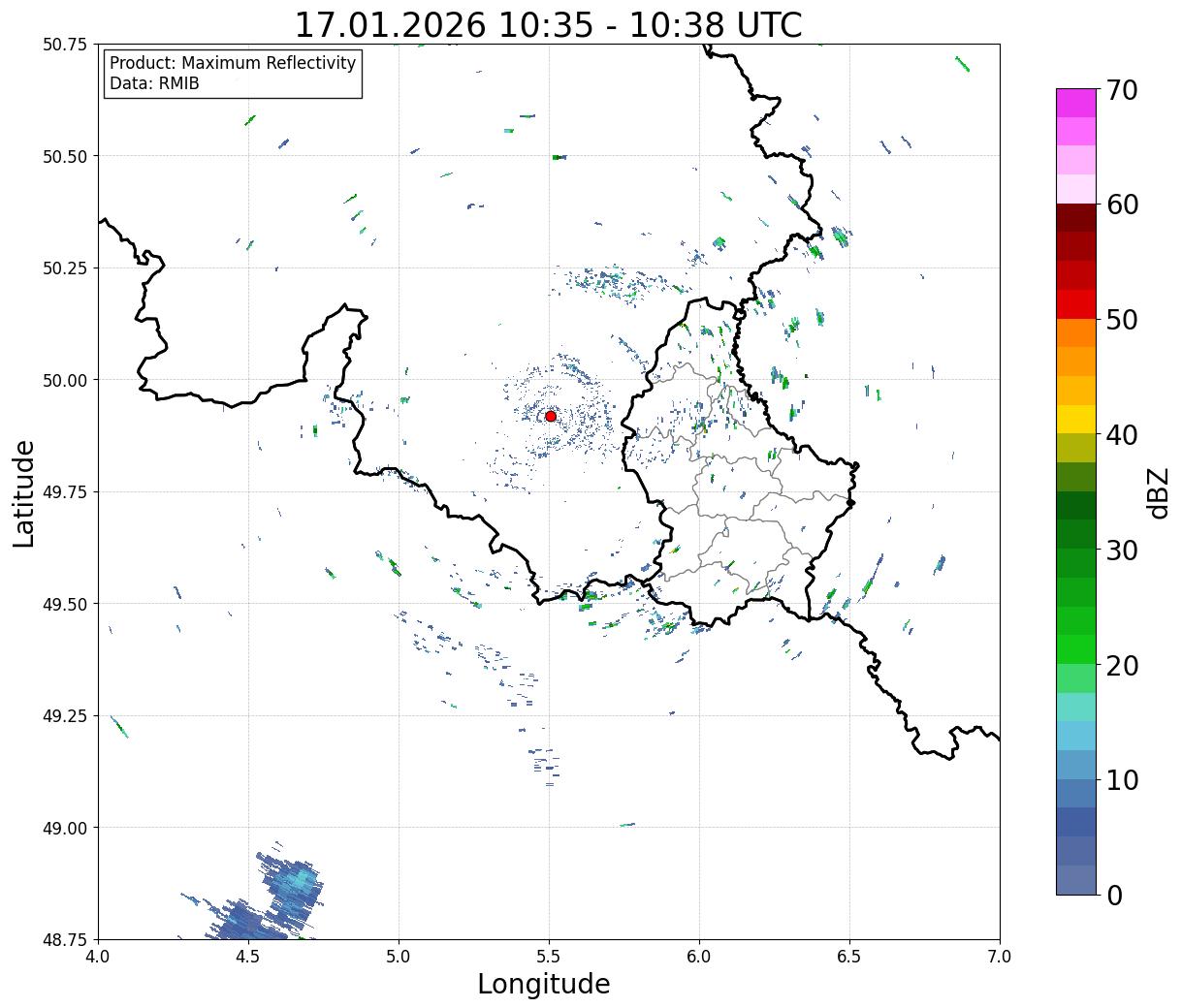This screenshot has height=1008, width=1182.
Task: Click the dark green swatch near 35 dBZ
Action: pos(1076,506)
